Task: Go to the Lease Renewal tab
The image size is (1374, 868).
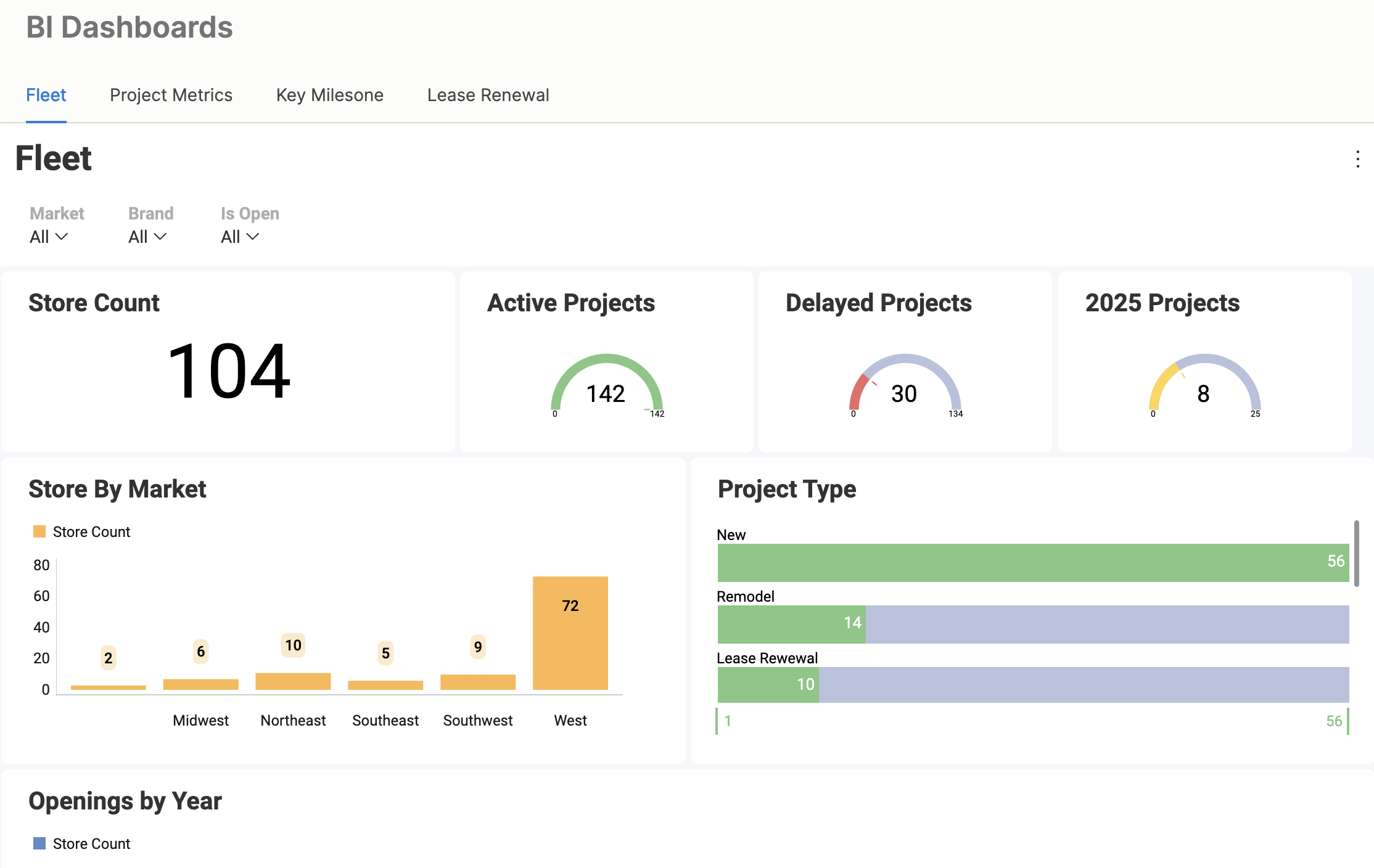Action: coord(488,95)
